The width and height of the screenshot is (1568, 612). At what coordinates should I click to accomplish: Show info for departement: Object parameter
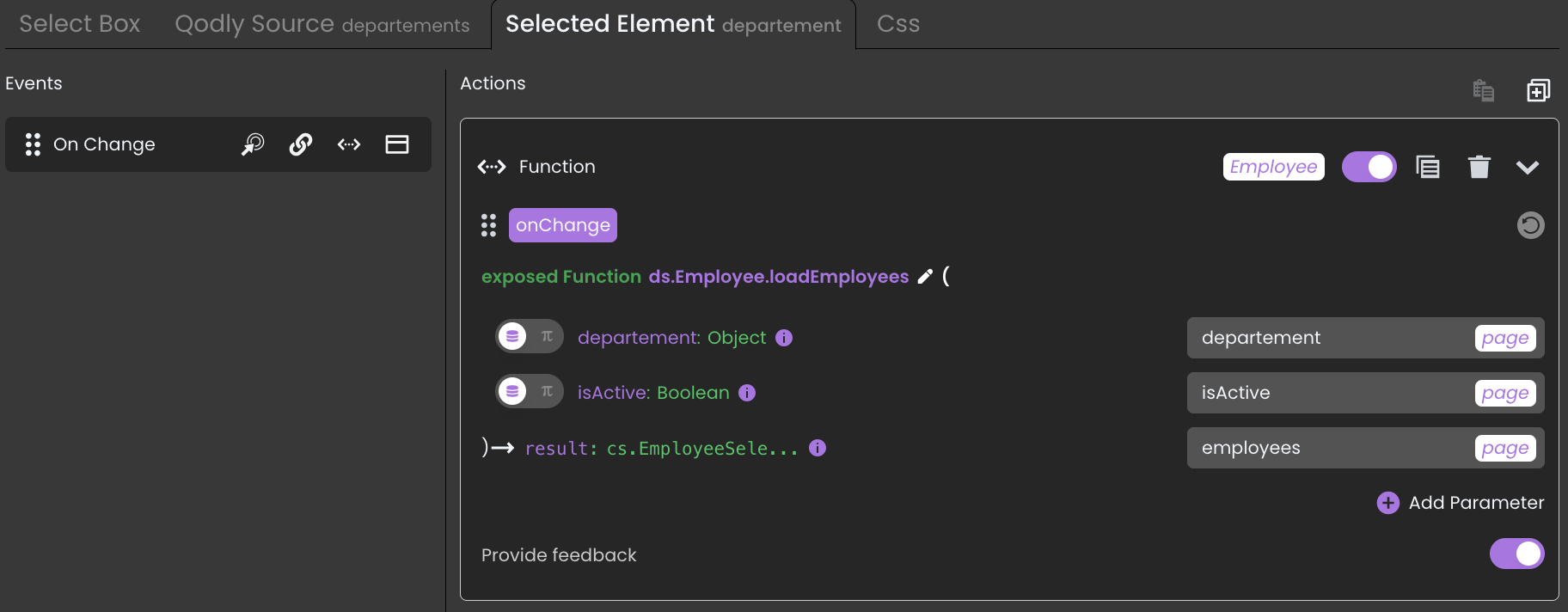pos(784,338)
